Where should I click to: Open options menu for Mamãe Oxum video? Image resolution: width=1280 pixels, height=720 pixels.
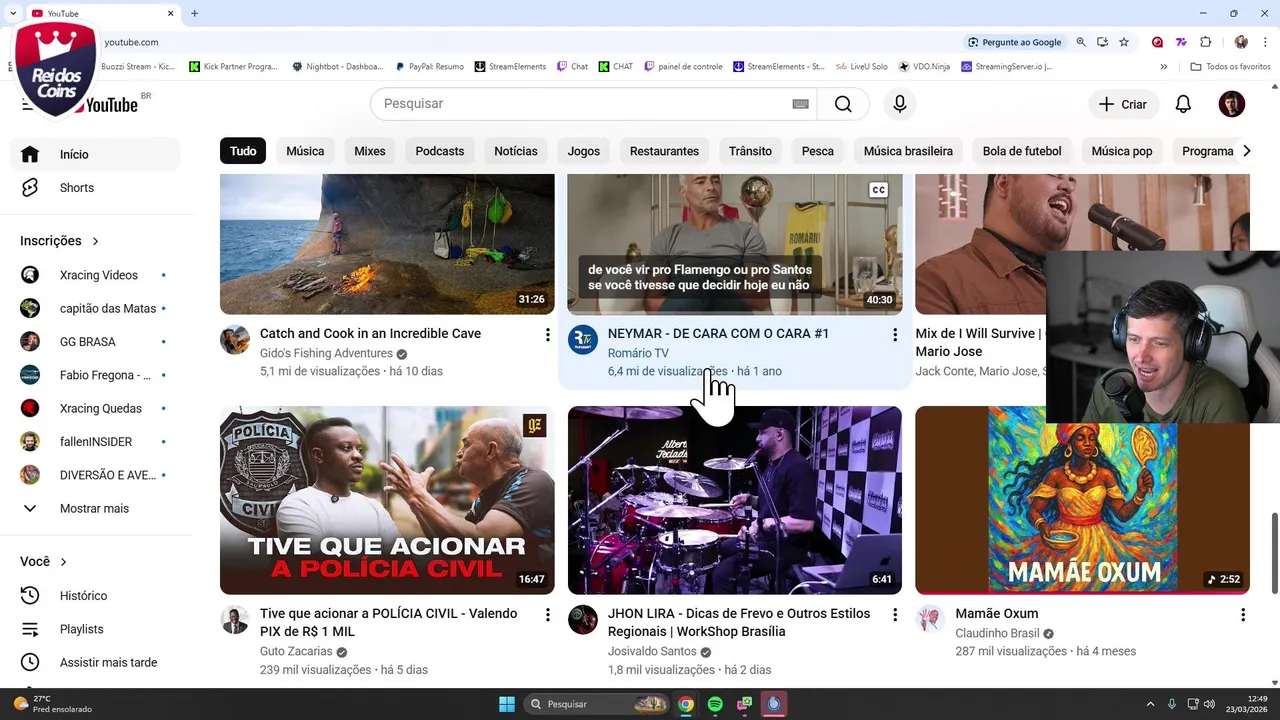coord(1243,615)
